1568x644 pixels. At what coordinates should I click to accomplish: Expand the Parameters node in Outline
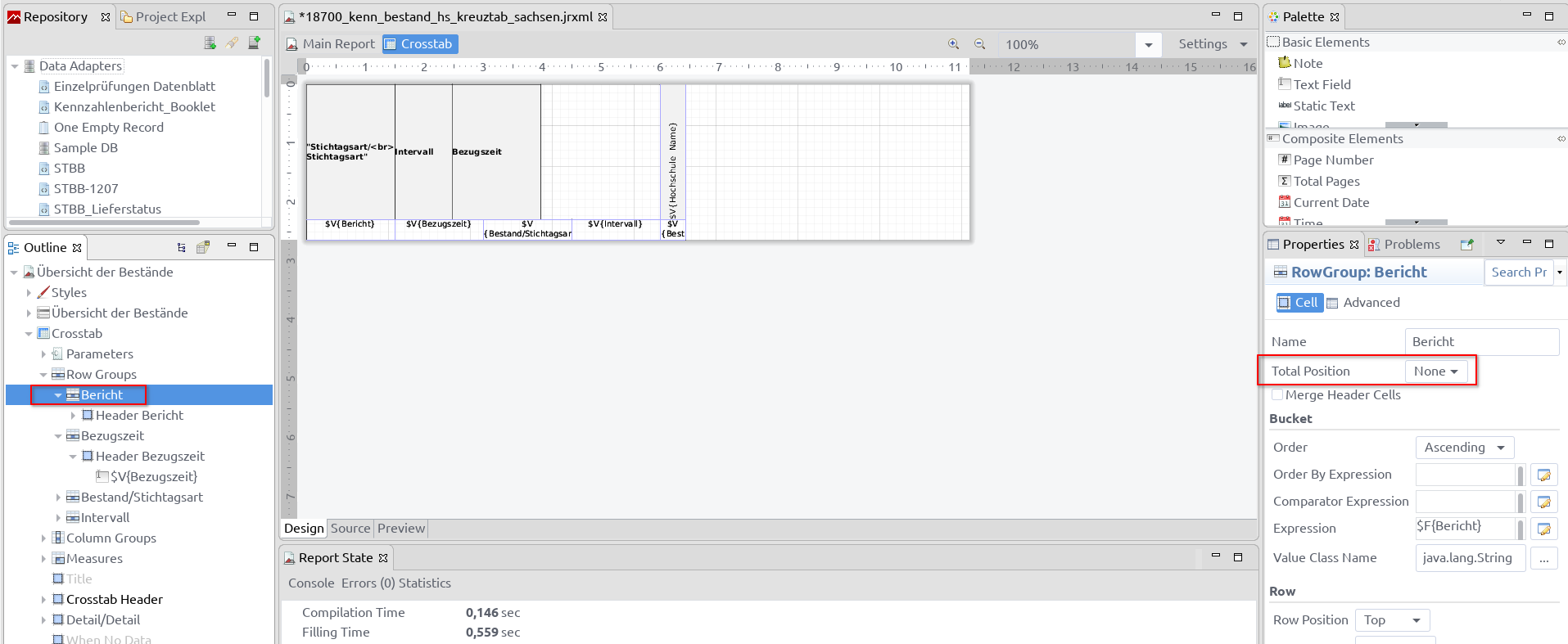coord(44,354)
